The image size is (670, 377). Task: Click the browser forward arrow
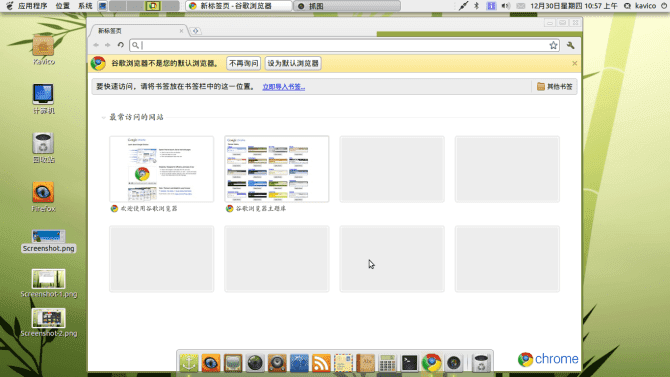pos(108,45)
